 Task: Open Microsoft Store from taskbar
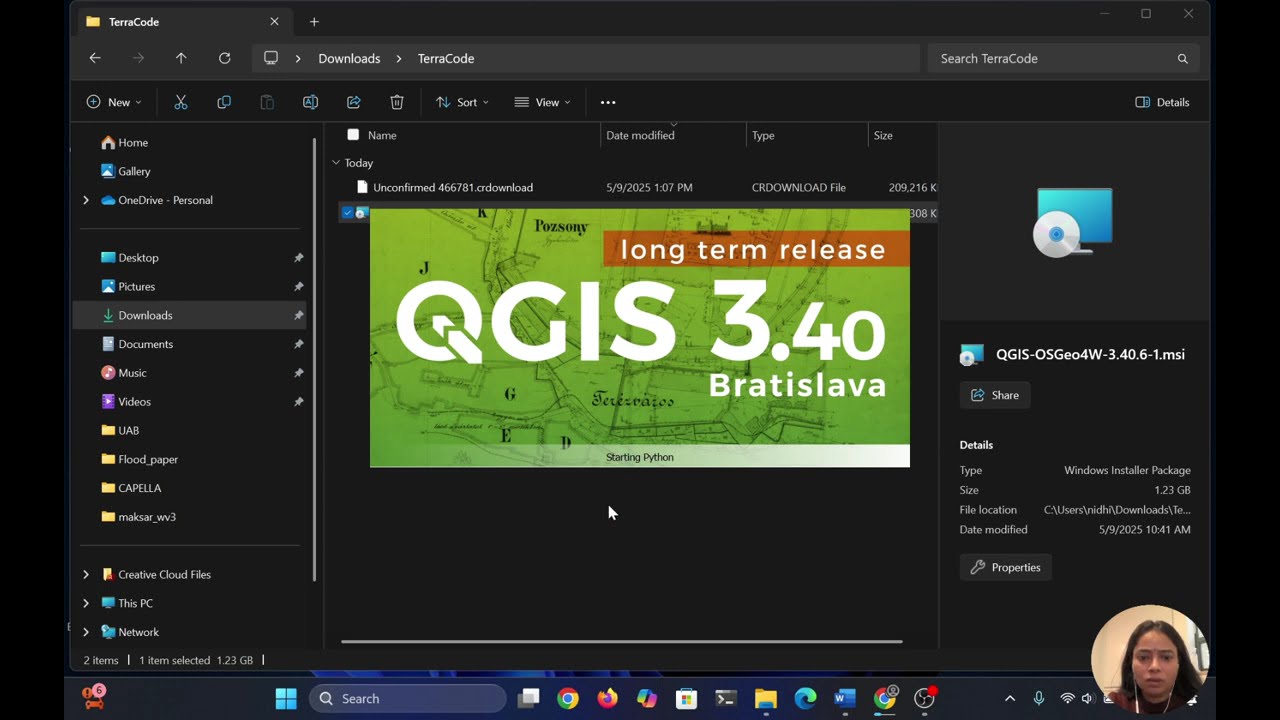pyautogui.click(x=686, y=698)
